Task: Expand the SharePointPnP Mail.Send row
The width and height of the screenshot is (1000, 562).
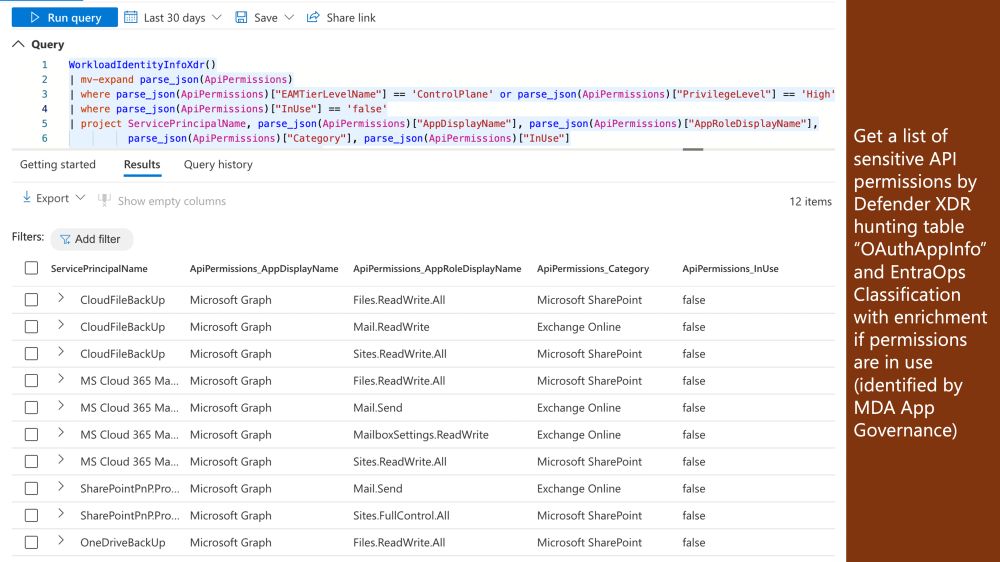Action: click(61, 487)
